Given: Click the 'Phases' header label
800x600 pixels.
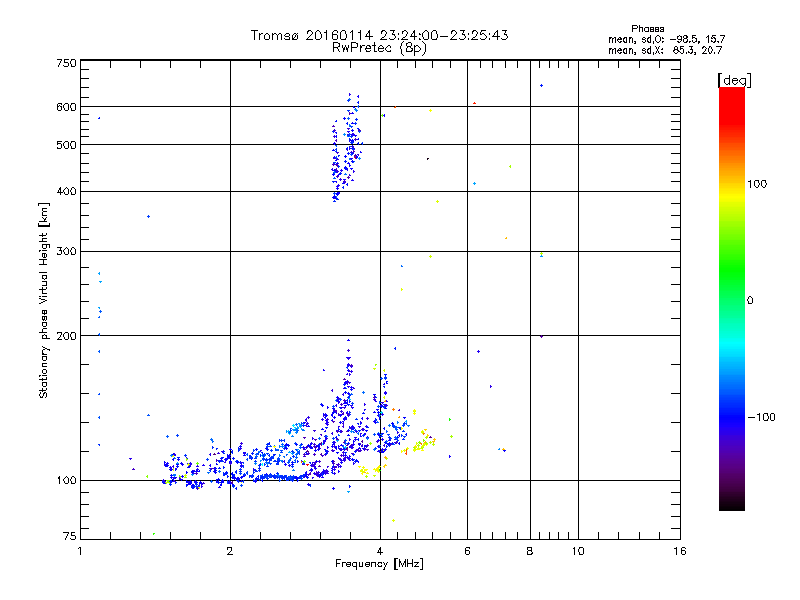Looking at the screenshot, I should [647, 29].
